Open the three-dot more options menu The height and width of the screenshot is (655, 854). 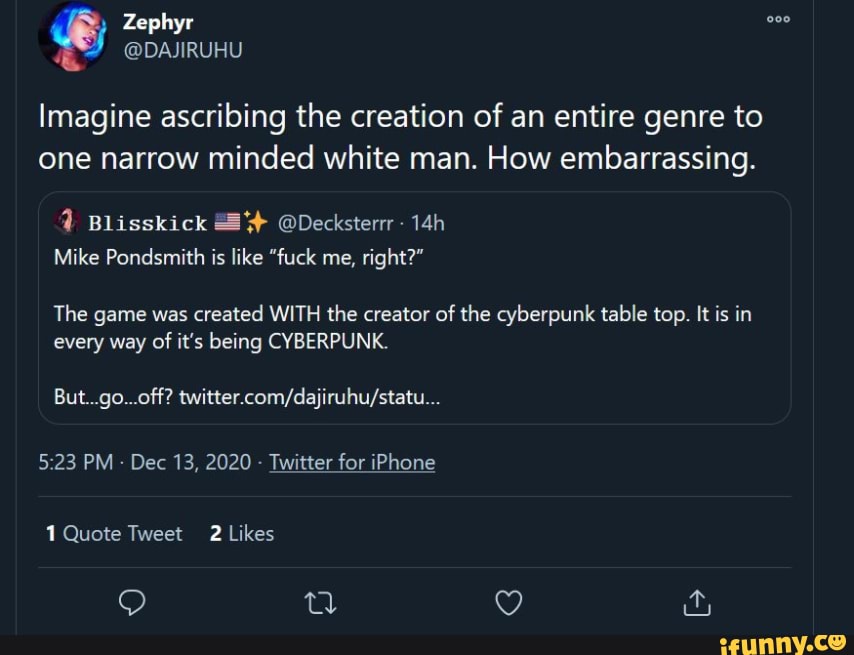[x=778, y=17]
